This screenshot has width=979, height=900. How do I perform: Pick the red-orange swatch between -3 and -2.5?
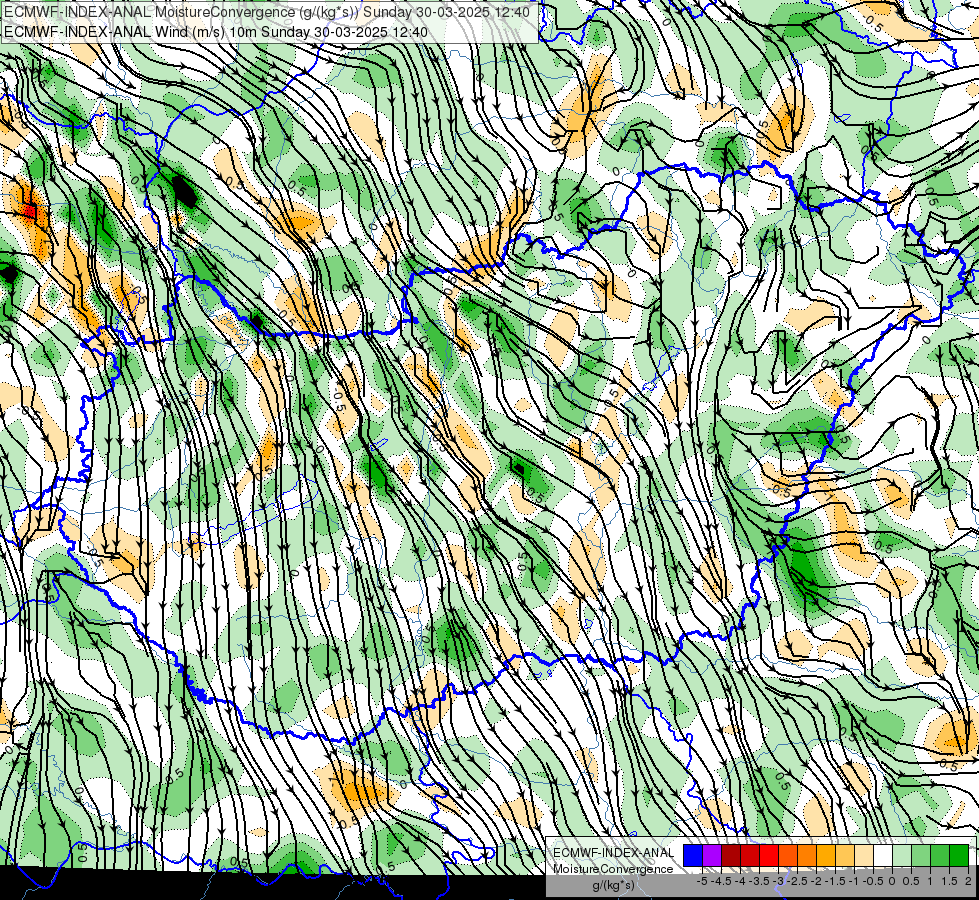pyautogui.click(x=788, y=855)
